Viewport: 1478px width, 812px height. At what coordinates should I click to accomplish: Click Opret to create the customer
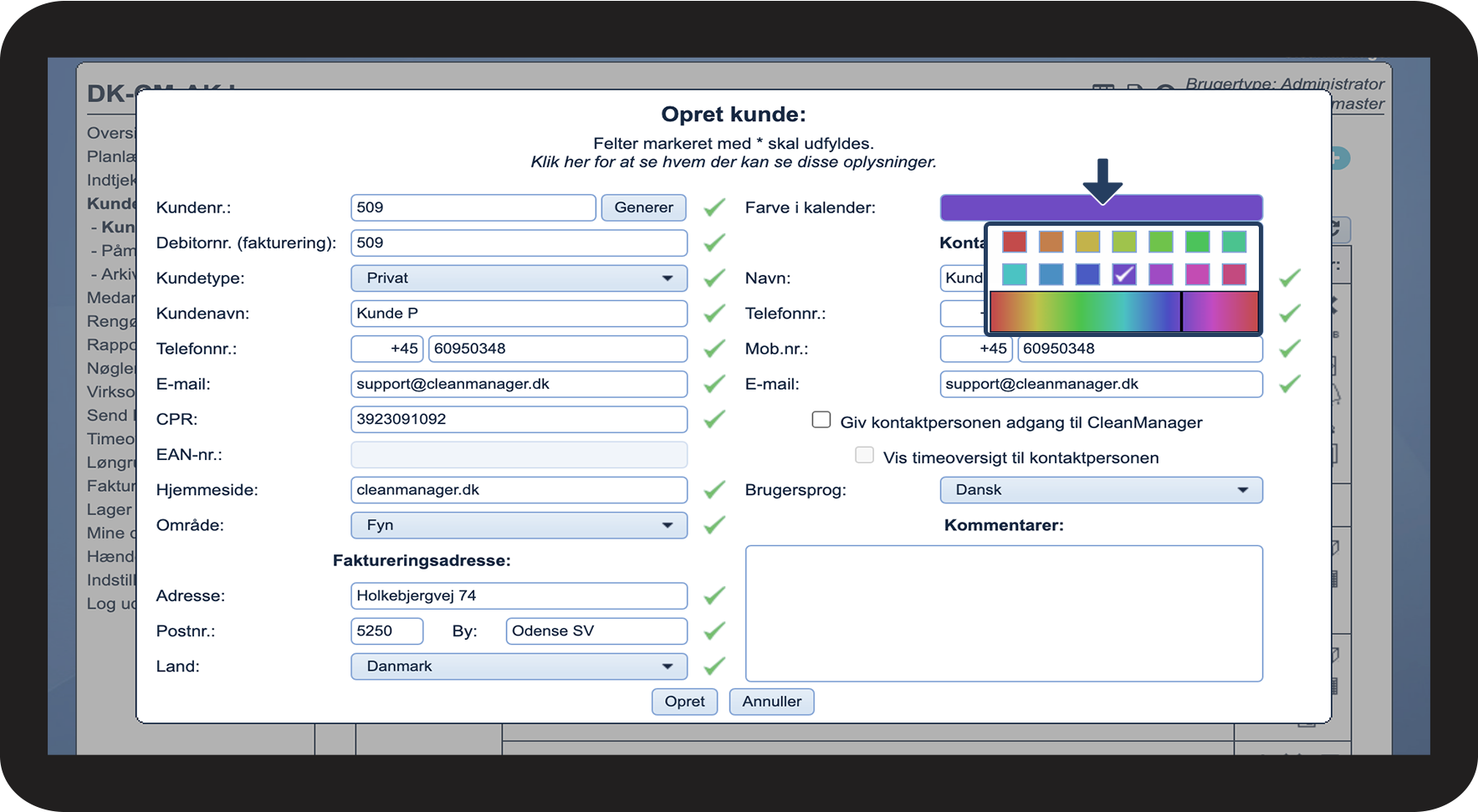[684, 702]
